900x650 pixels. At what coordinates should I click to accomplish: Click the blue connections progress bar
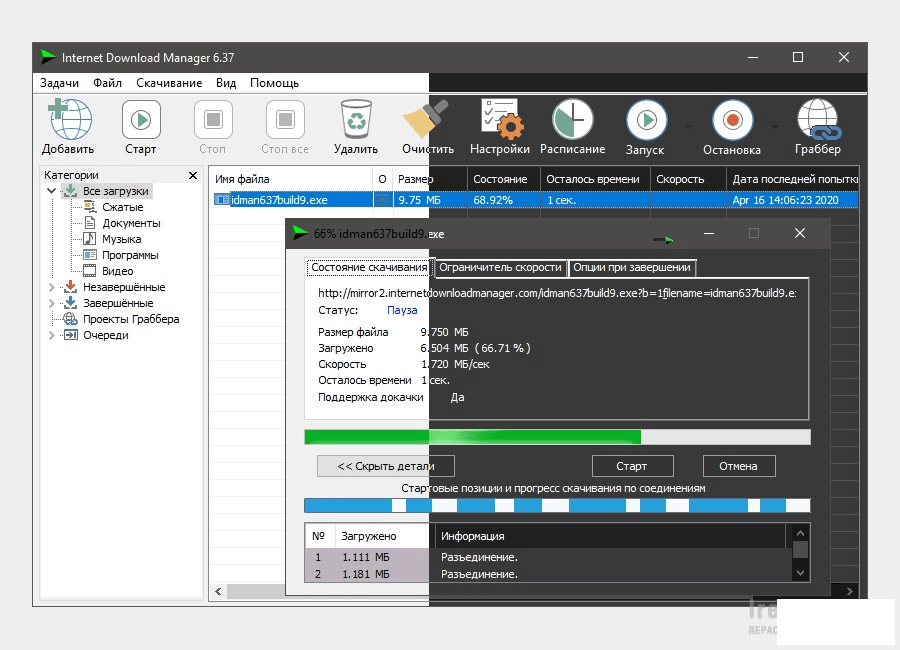tap(557, 506)
